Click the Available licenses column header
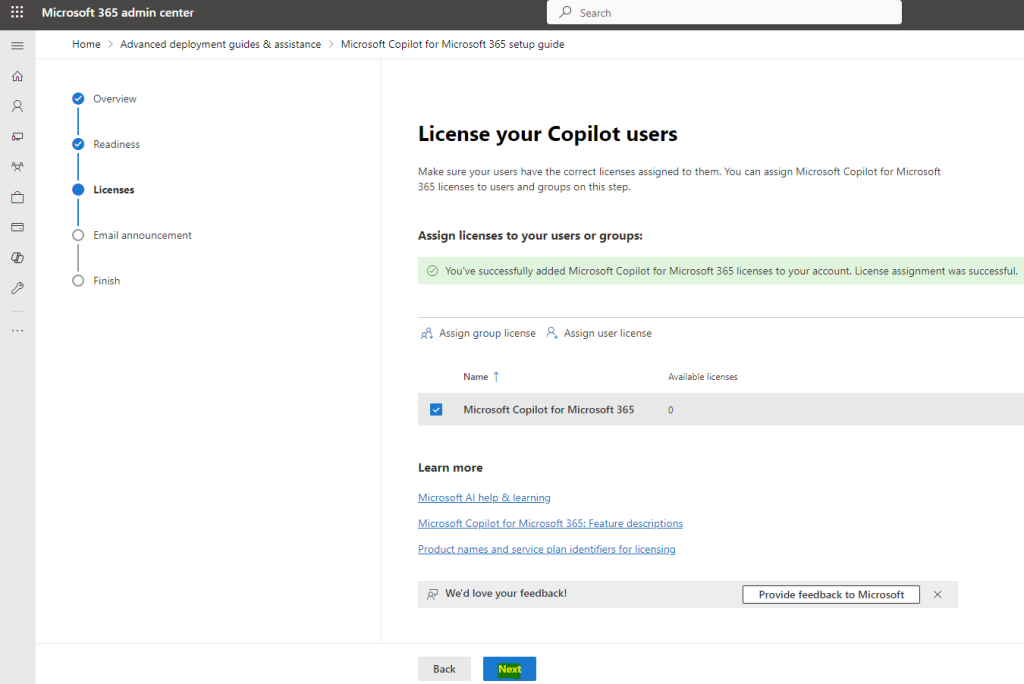 coord(703,377)
